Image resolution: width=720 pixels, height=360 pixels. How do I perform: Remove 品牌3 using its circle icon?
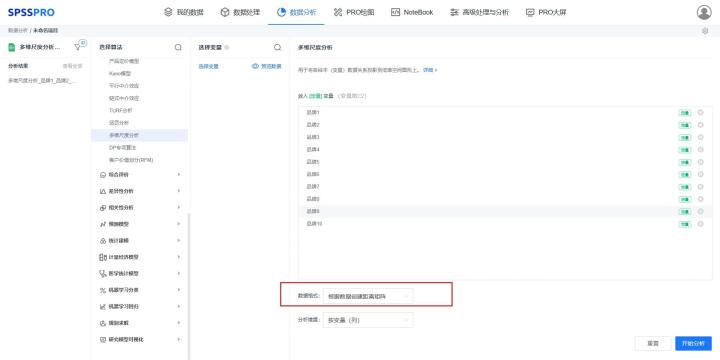coord(700,137)
